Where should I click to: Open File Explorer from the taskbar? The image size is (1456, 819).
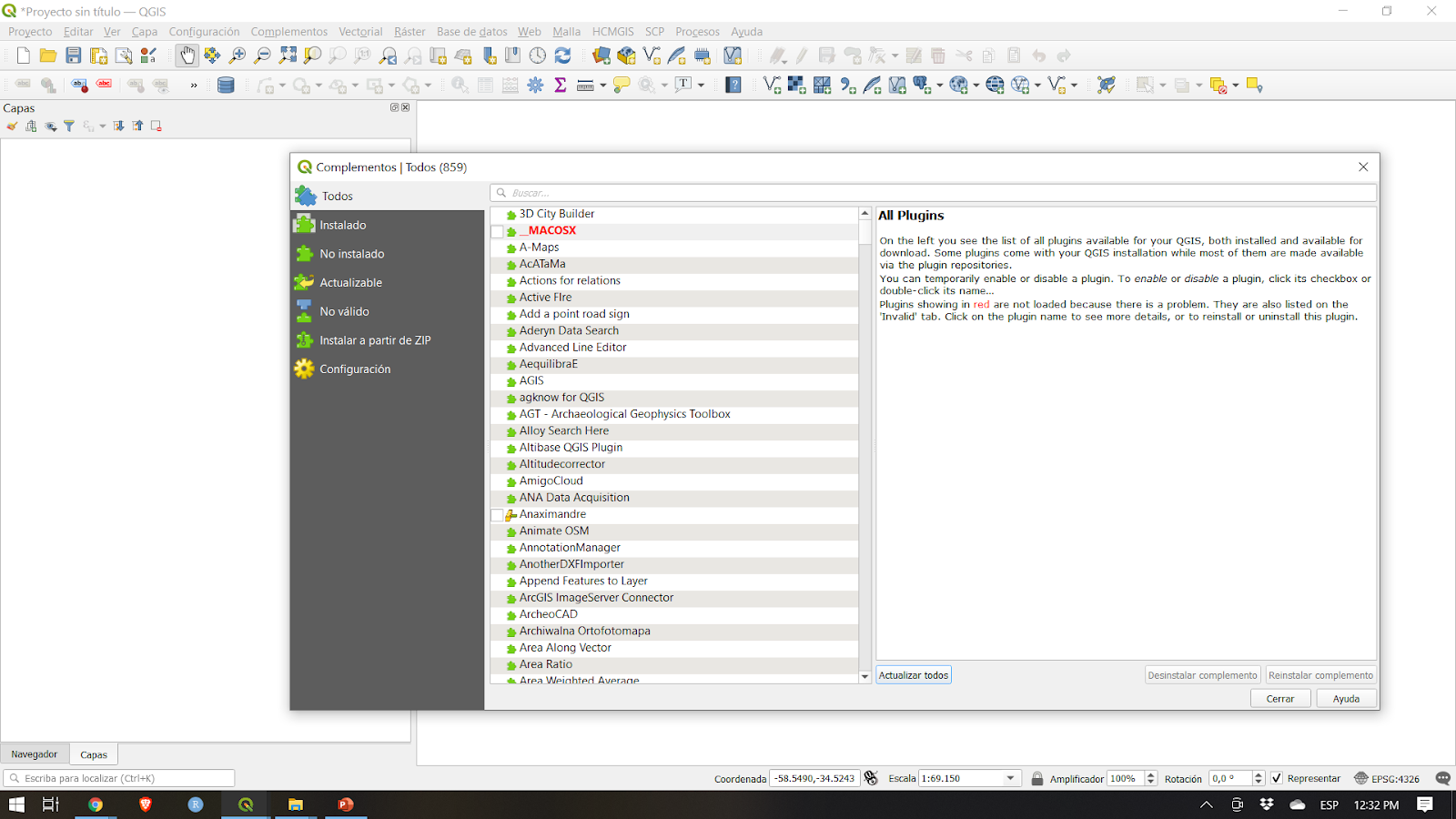296,804
